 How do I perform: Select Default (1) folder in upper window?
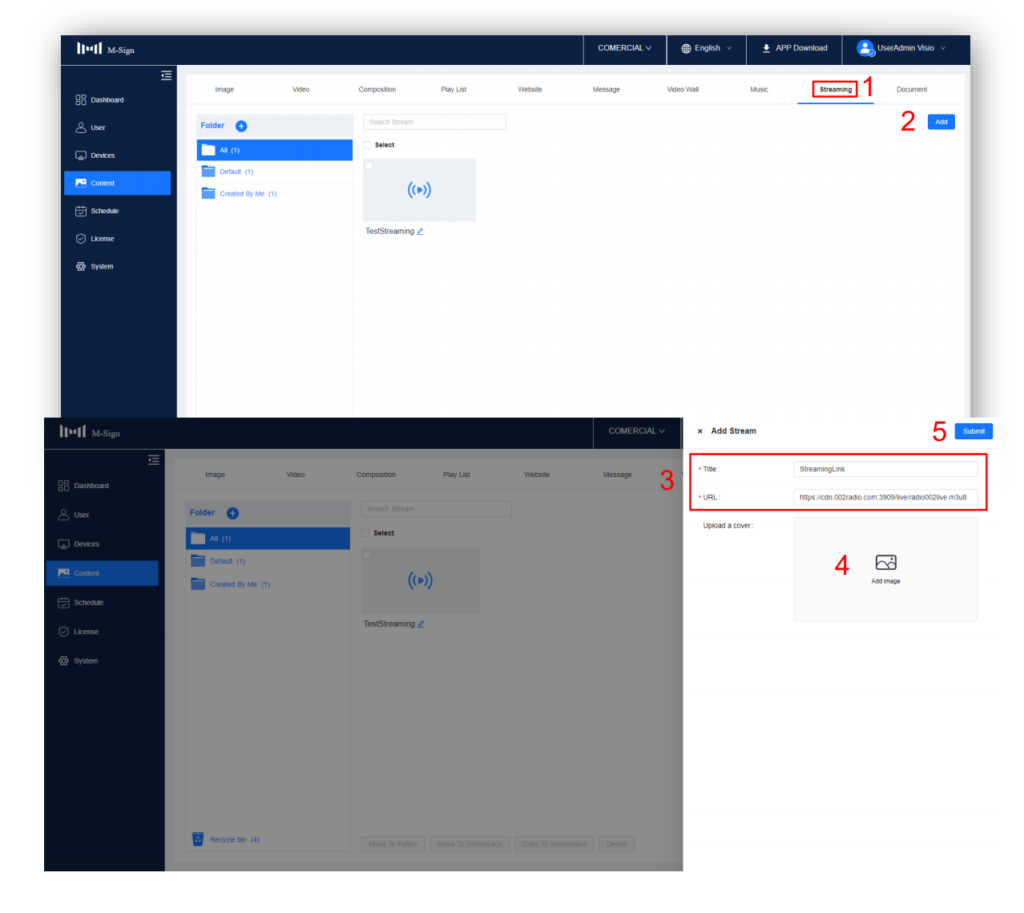click(274, 172)
